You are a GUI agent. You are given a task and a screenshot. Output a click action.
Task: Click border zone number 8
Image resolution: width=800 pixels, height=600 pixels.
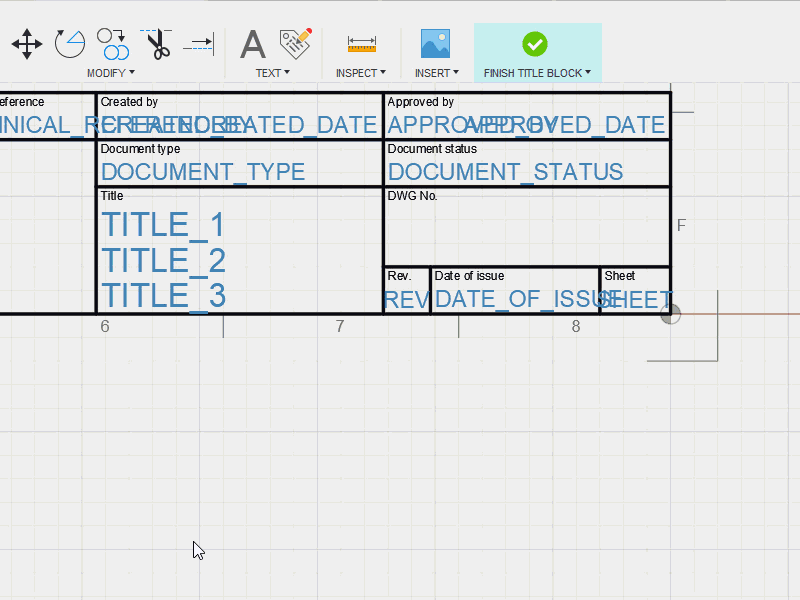pyautogui.click(x=576, y=326)
